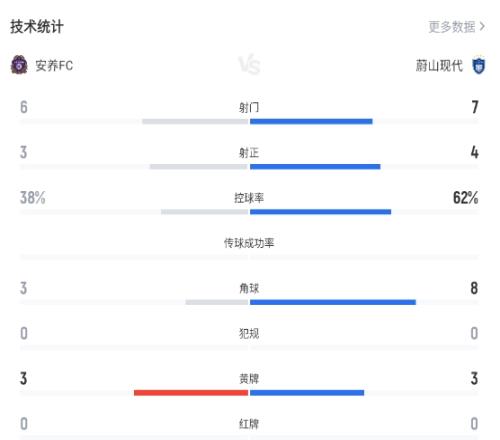The image size is (500, 440).
Task: Click the 38% possession value
Action: [x=33, y=197]
